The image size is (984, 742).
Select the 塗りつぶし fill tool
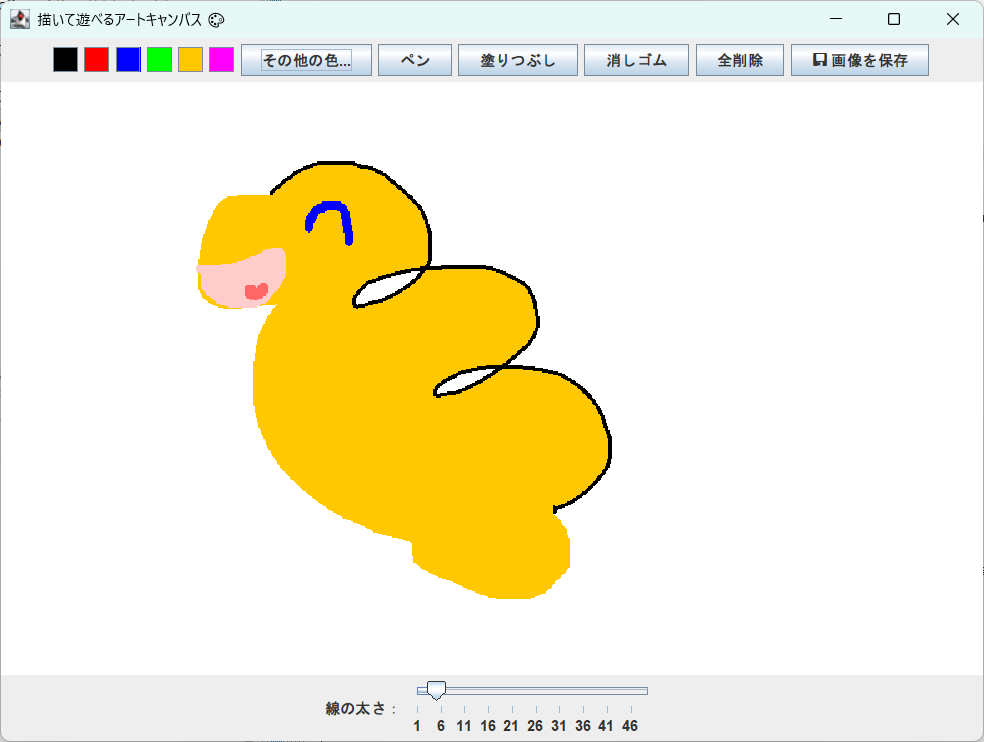tap(518, 60)
